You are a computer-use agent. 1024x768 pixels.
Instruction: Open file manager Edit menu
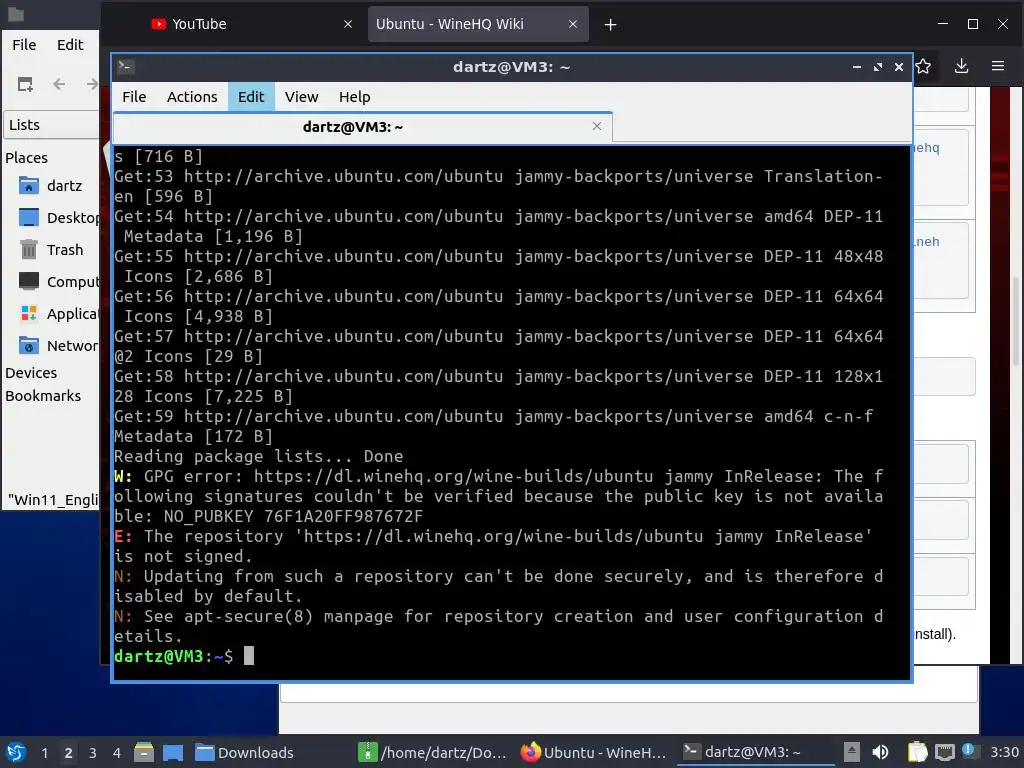click(x=70, y=44)
